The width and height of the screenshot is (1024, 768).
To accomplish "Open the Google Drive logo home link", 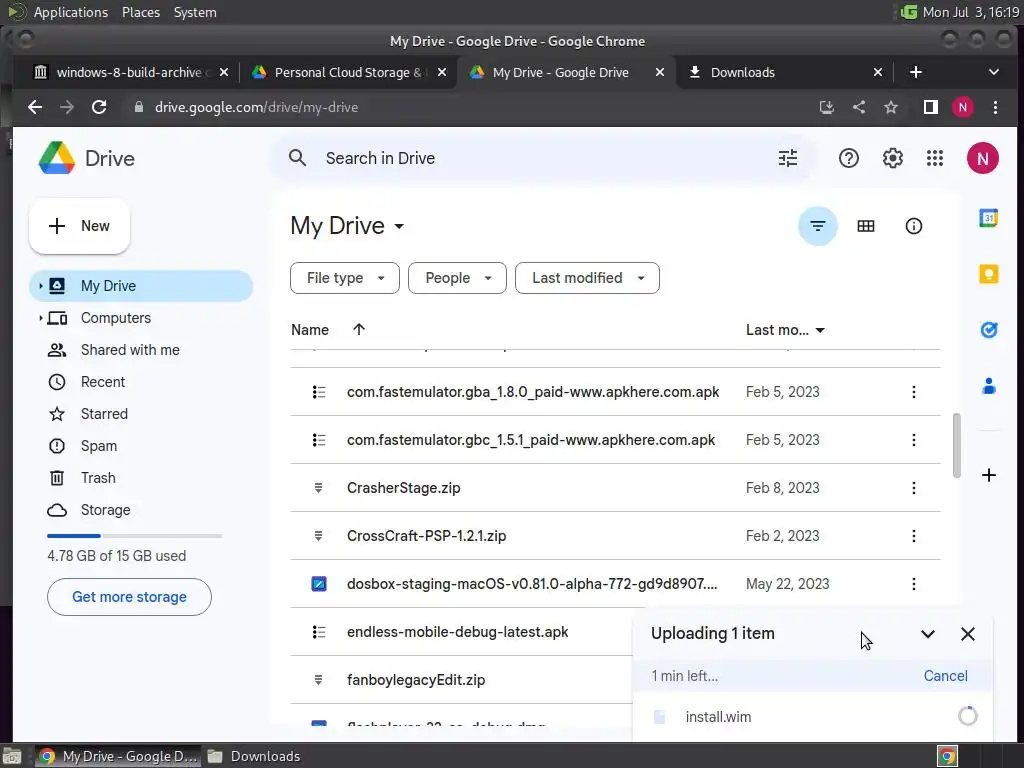I will 87,158.
